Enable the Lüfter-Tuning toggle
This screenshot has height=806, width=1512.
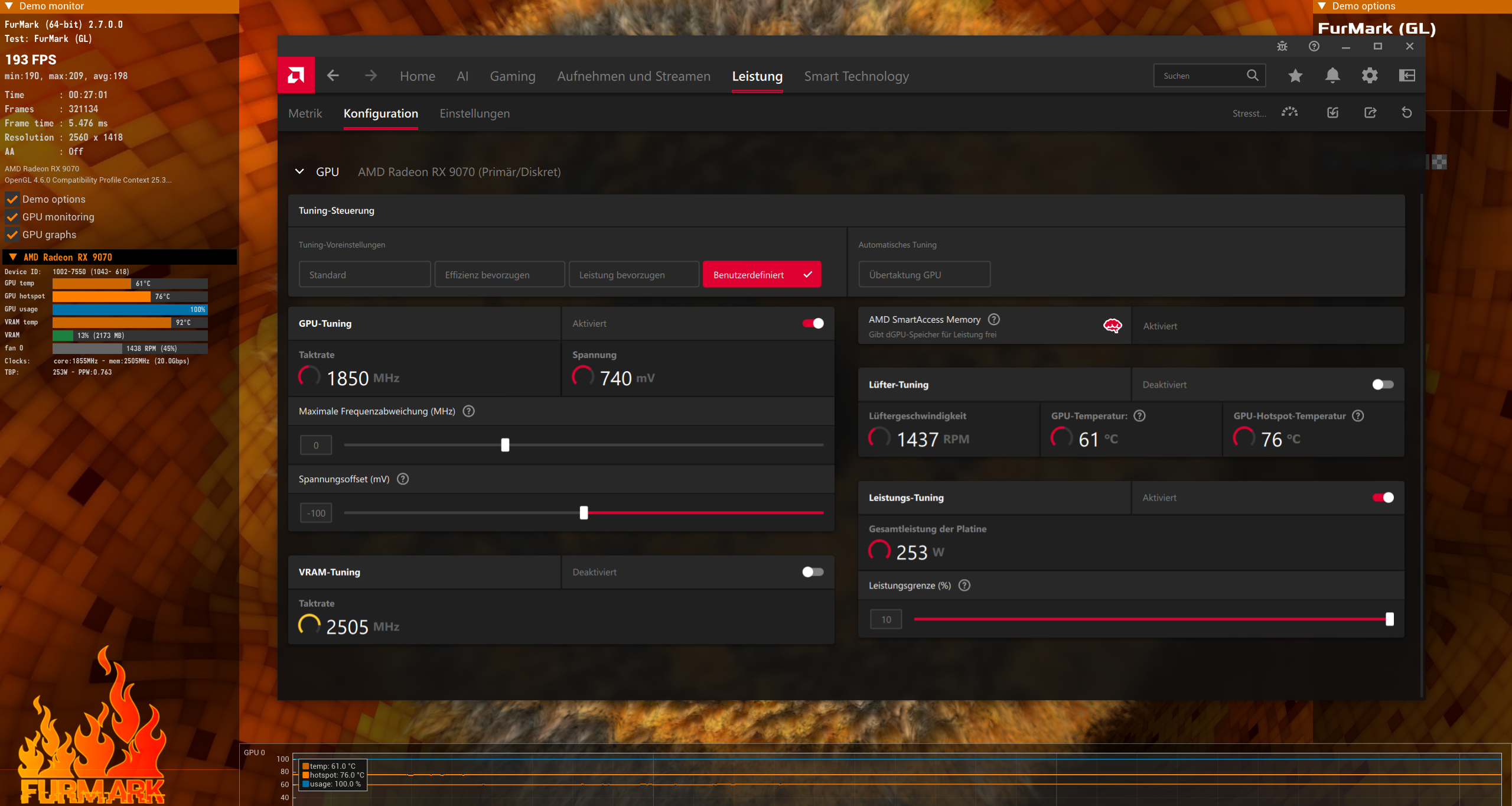1383,385
